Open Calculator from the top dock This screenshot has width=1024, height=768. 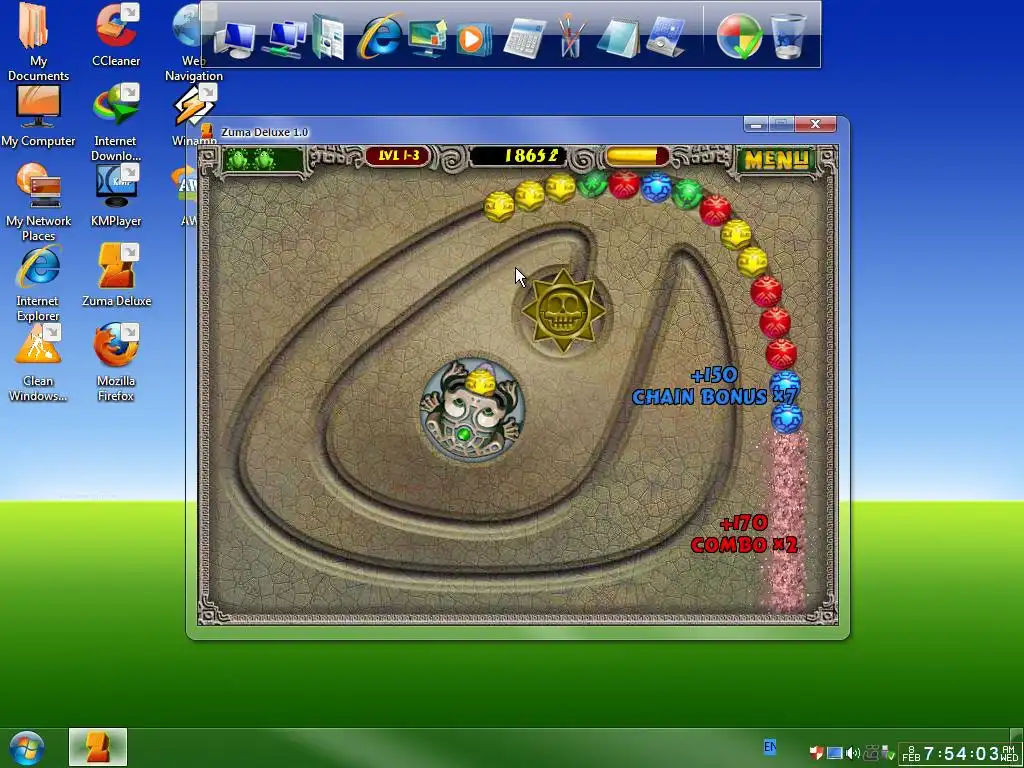click(x=524, y=38)
